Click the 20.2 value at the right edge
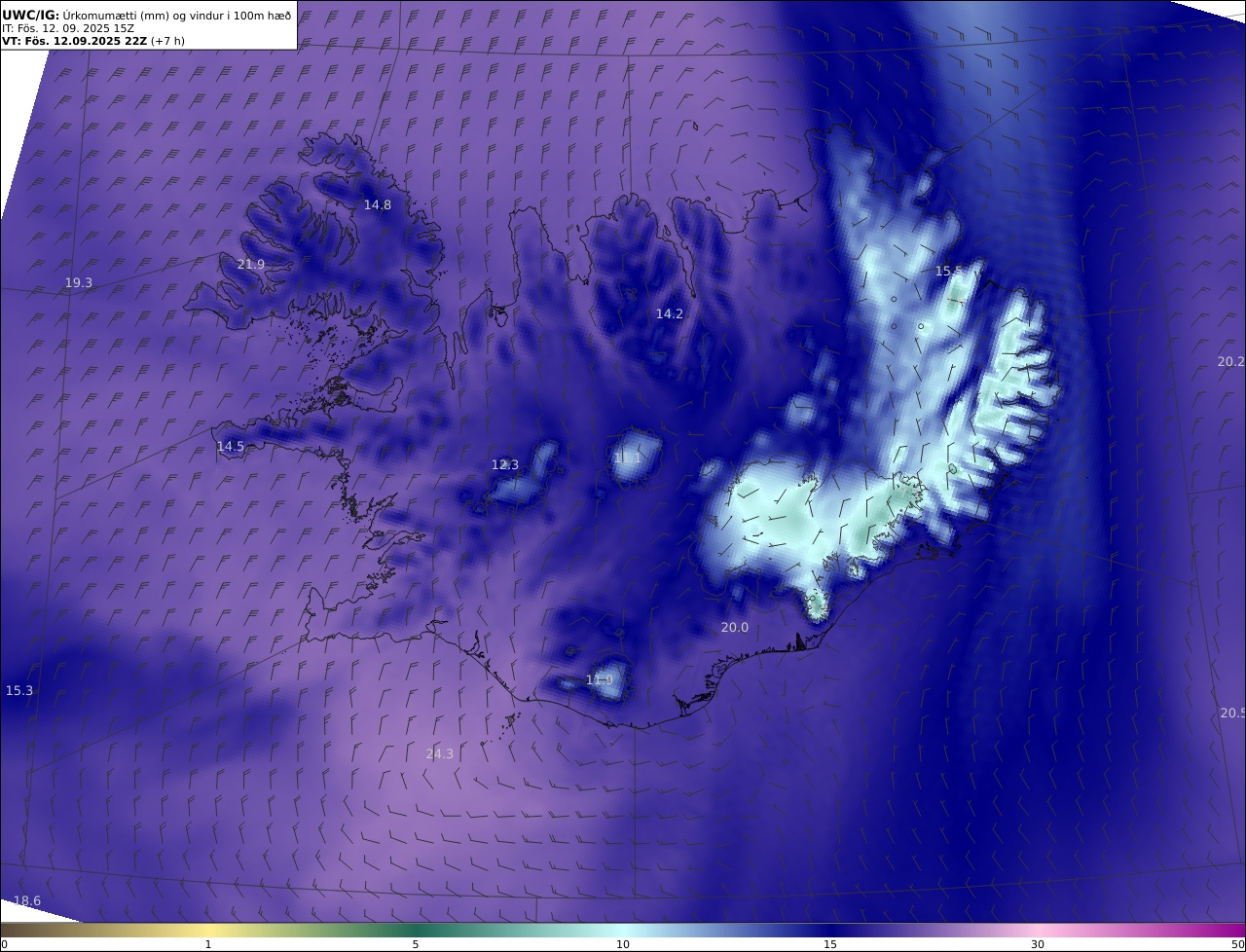 coord(1231,361)
